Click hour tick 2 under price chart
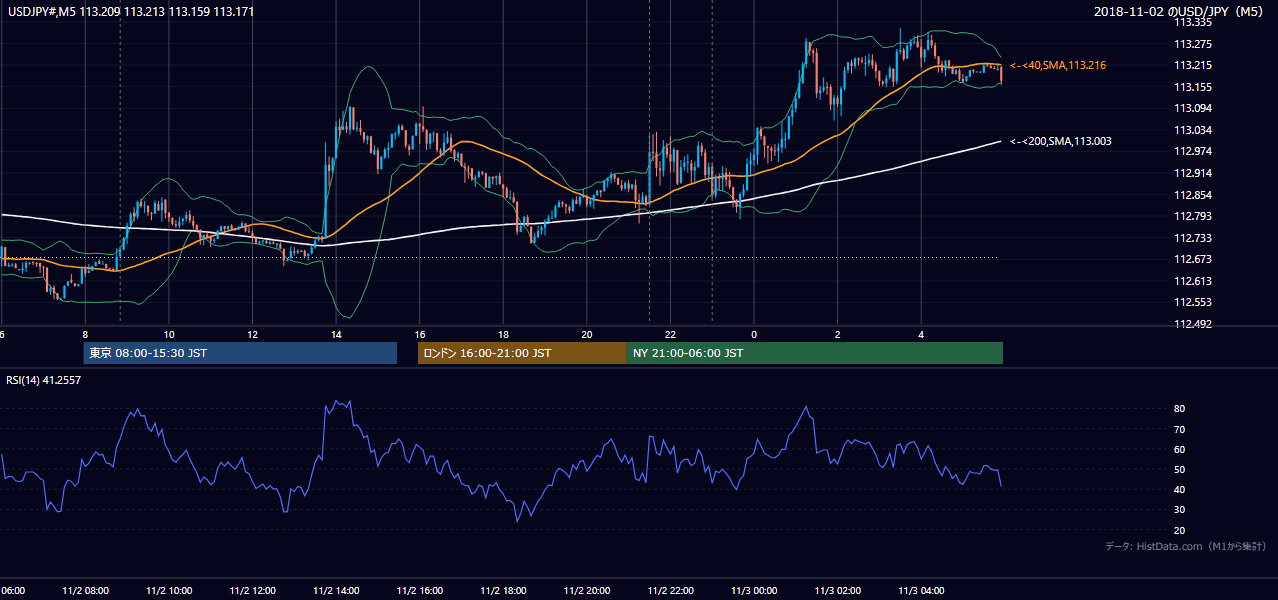 [837, 334]
